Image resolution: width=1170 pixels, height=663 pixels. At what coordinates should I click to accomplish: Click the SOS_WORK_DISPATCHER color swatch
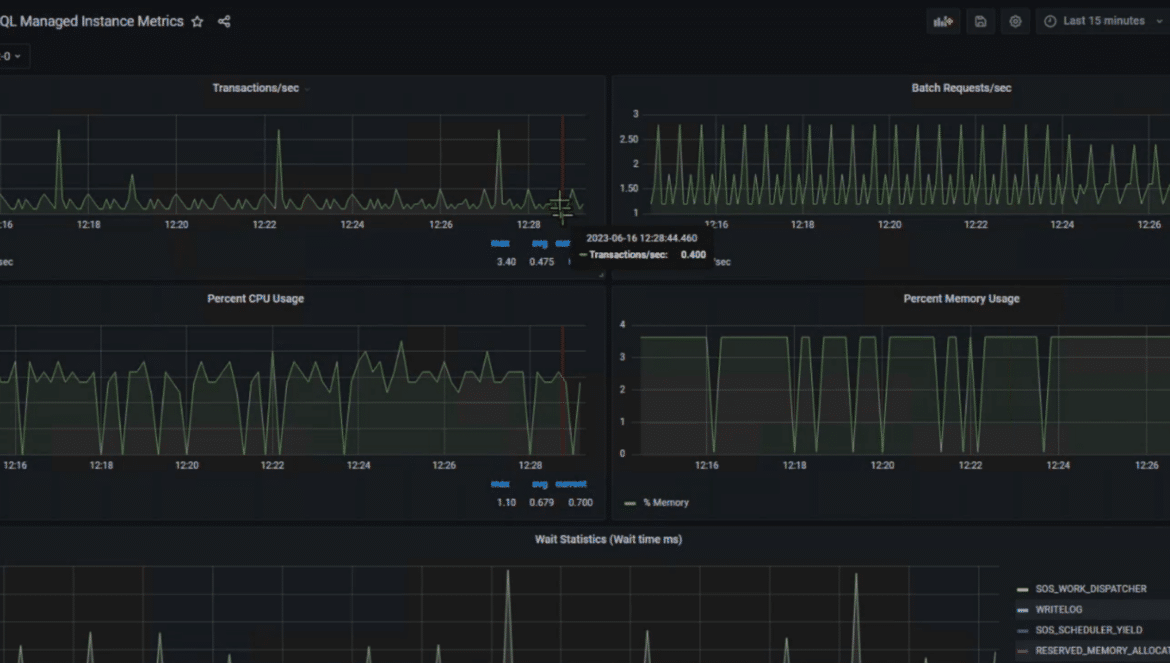pyautogui.click(x=1022, y=589)
